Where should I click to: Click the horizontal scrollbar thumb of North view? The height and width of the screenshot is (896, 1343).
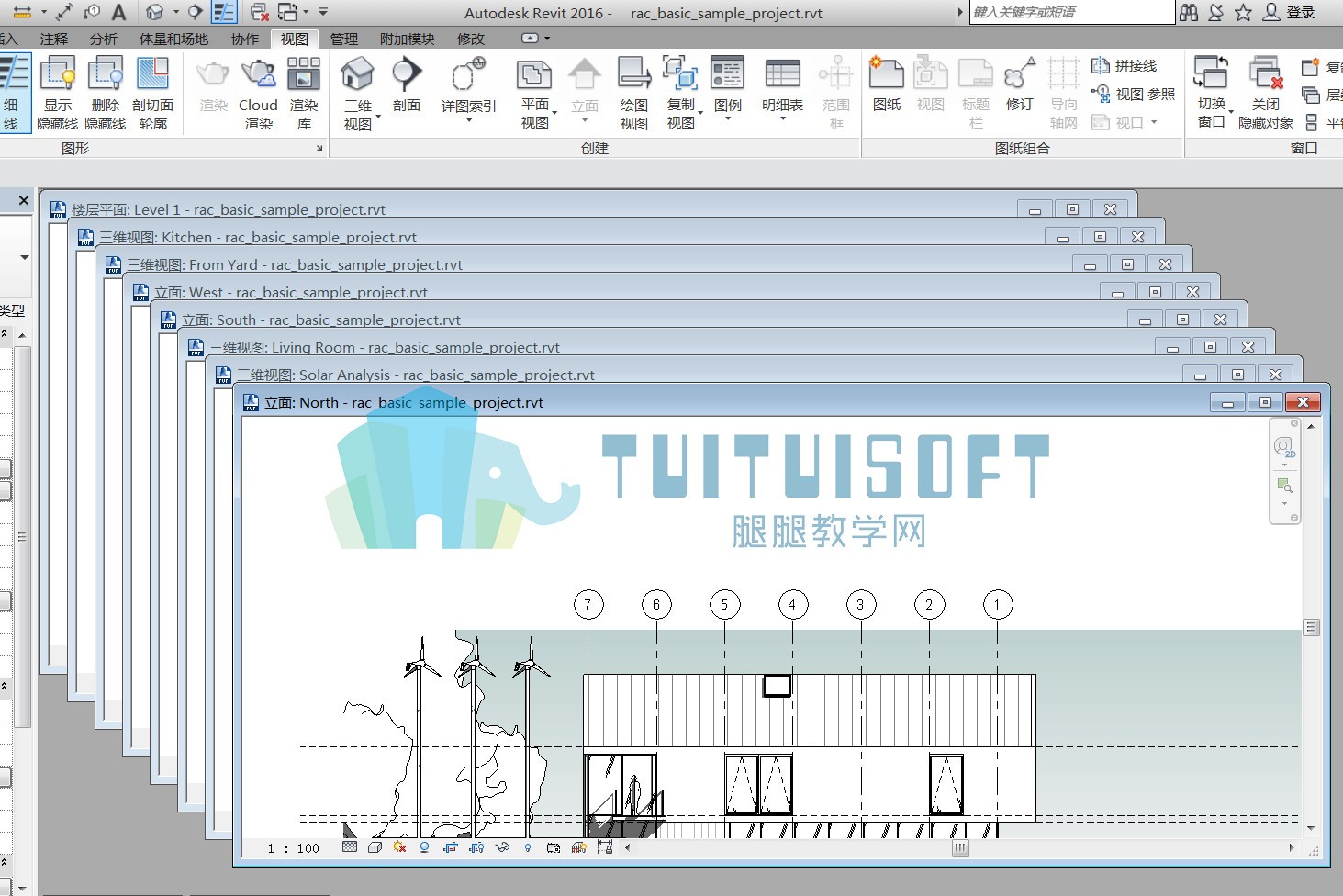coord(960,848)
